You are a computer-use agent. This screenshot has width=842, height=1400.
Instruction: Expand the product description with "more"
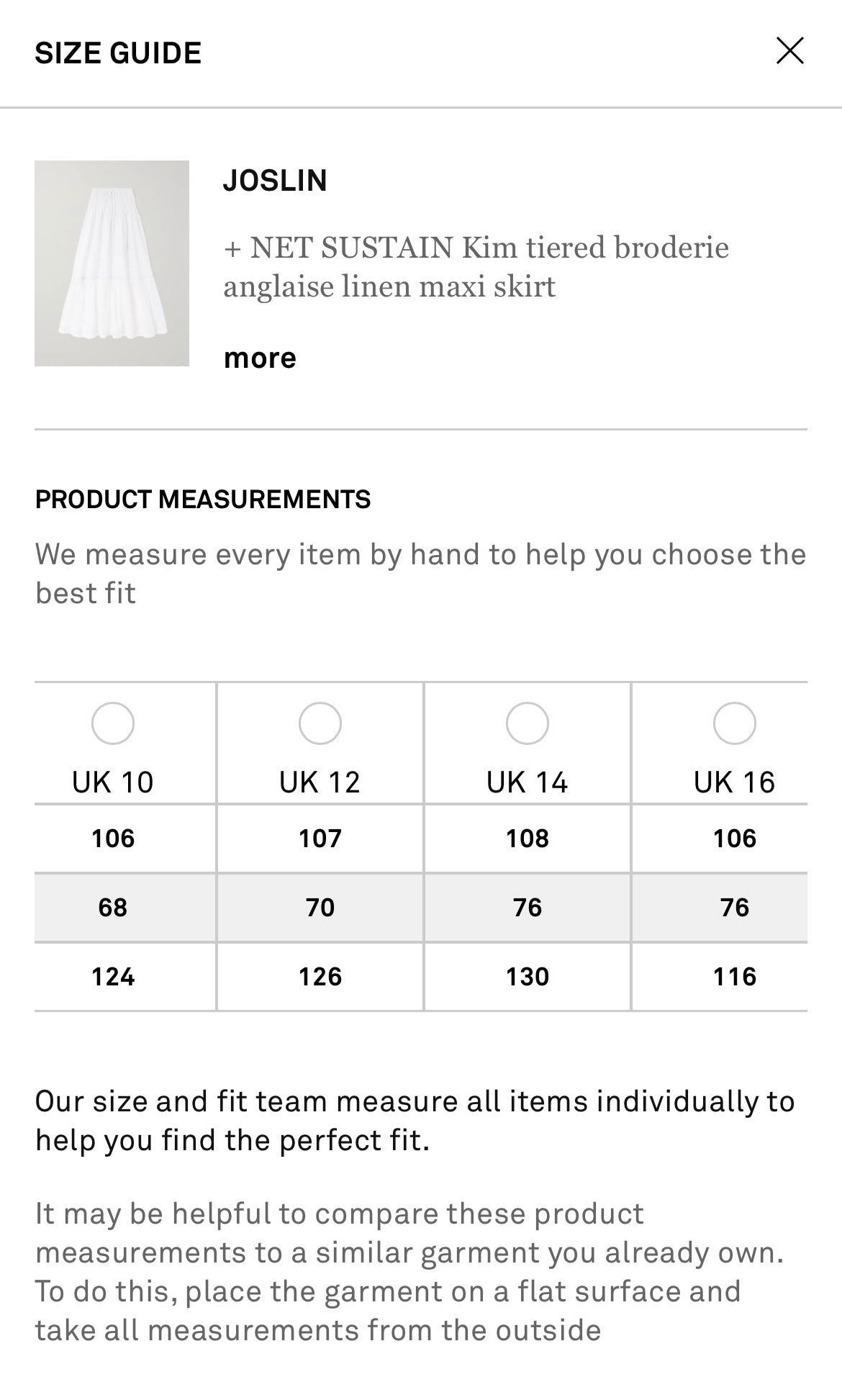260,358
